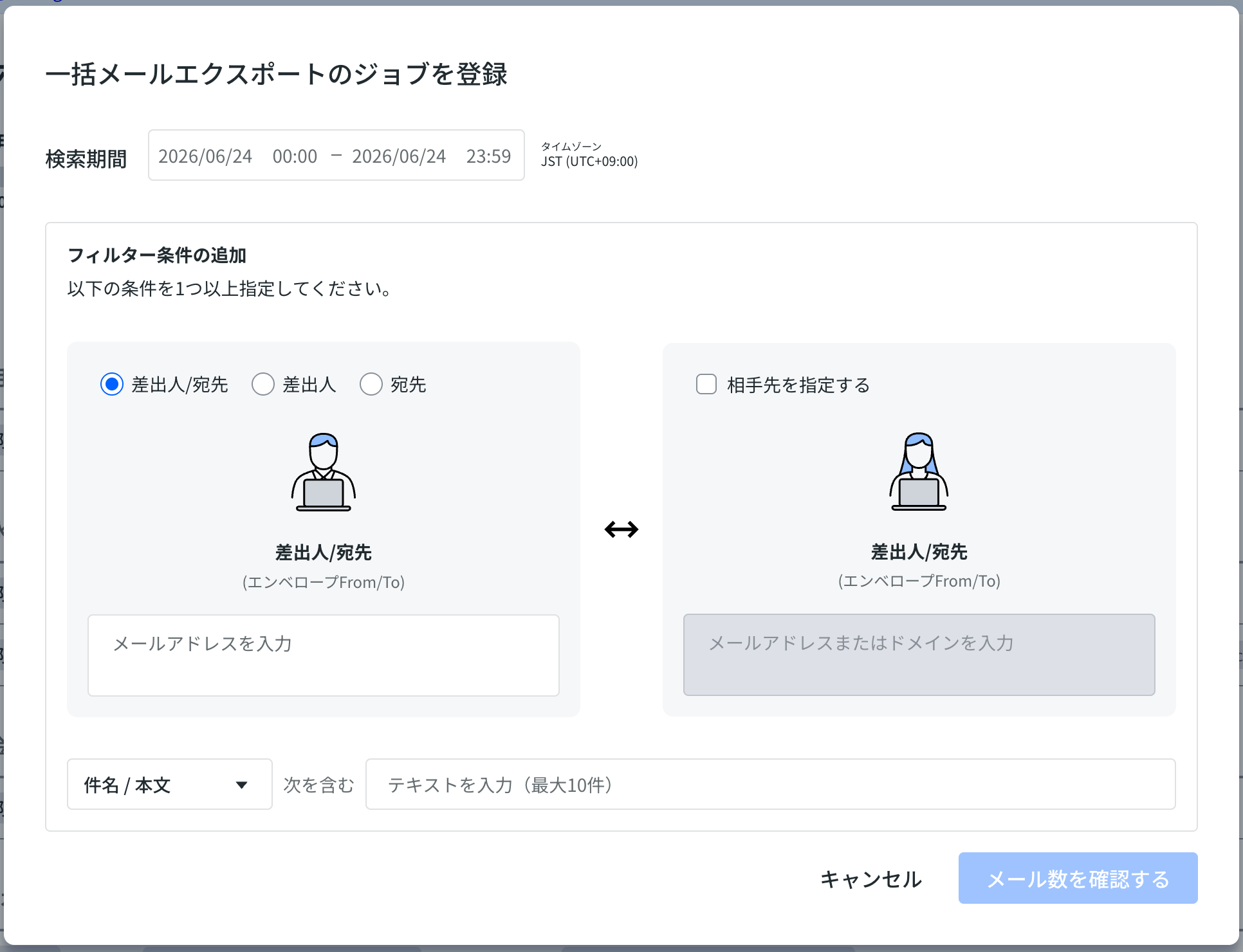Click the dialog title 一括メールエクスポートのジョブを登録
The width and height of the screenshot is (1243, 952).
[x=277, y=74]
